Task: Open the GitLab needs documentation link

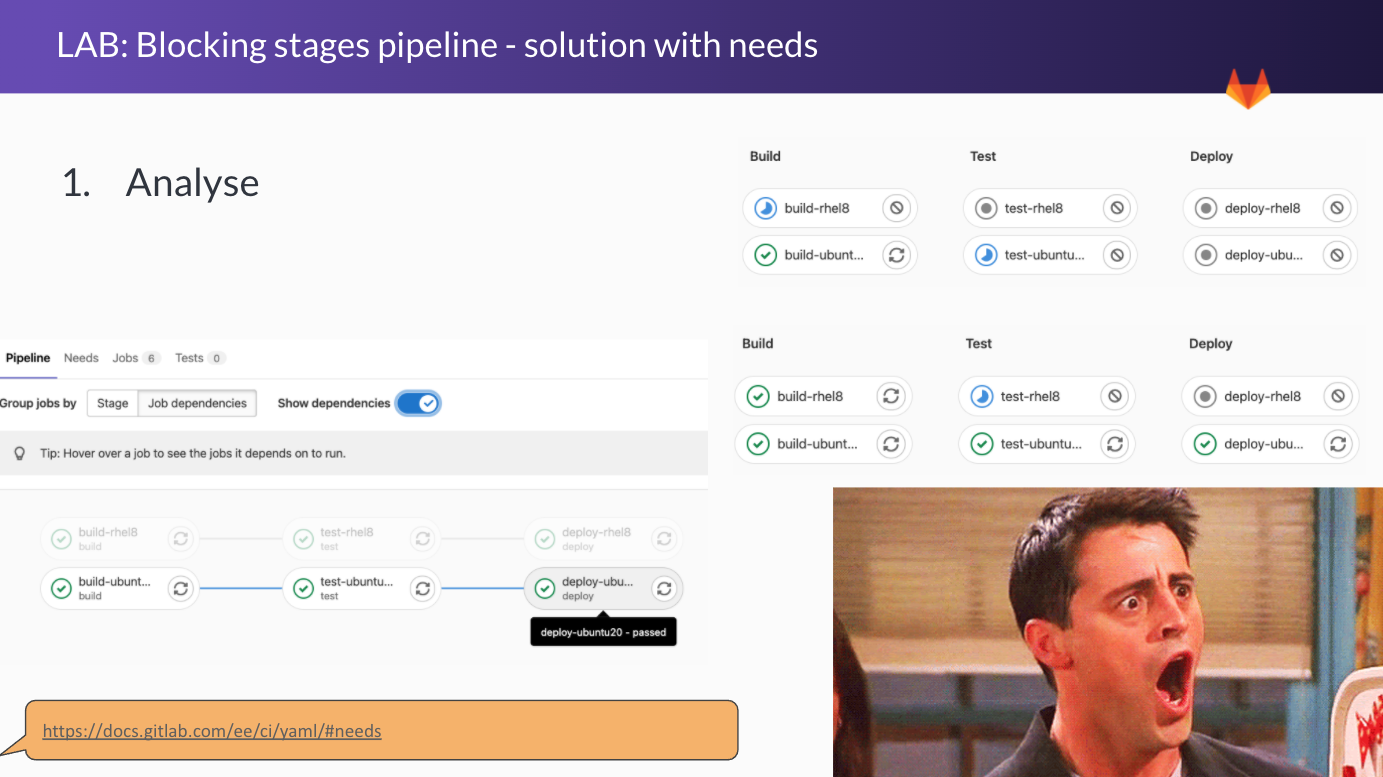Action: coord(211,730)
